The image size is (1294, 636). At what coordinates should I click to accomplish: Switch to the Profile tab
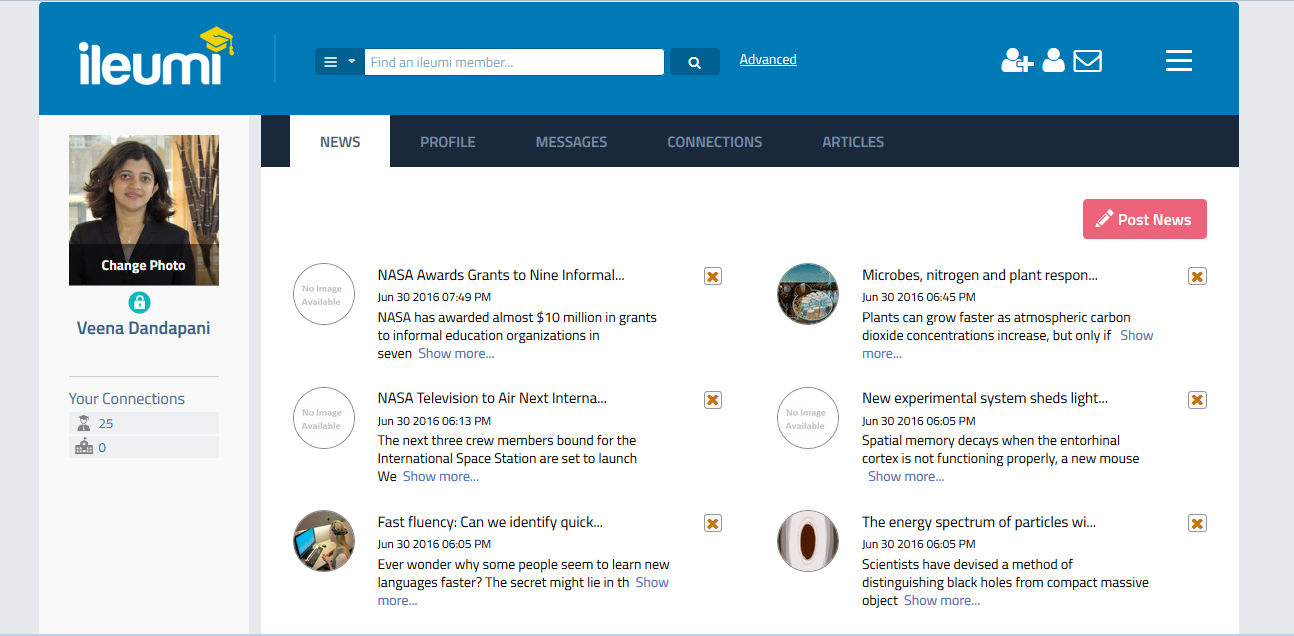(x=447, y=142)
